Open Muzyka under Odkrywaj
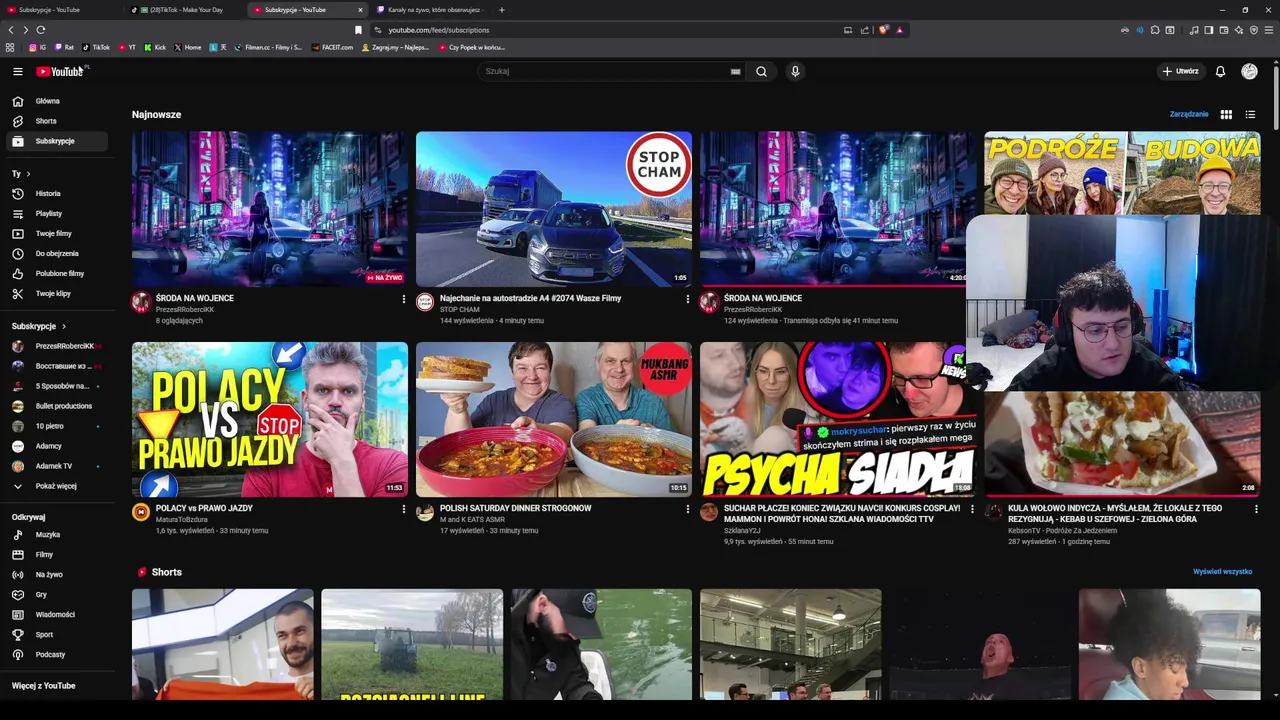Viewport: 1280px width, 720px height. click(x=55, y=534)
